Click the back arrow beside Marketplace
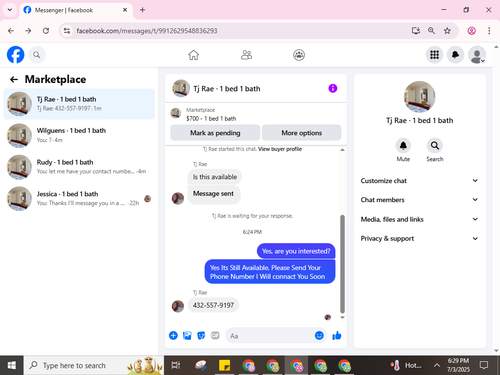The width and height of the screenshot is (500, 375). 14,79
